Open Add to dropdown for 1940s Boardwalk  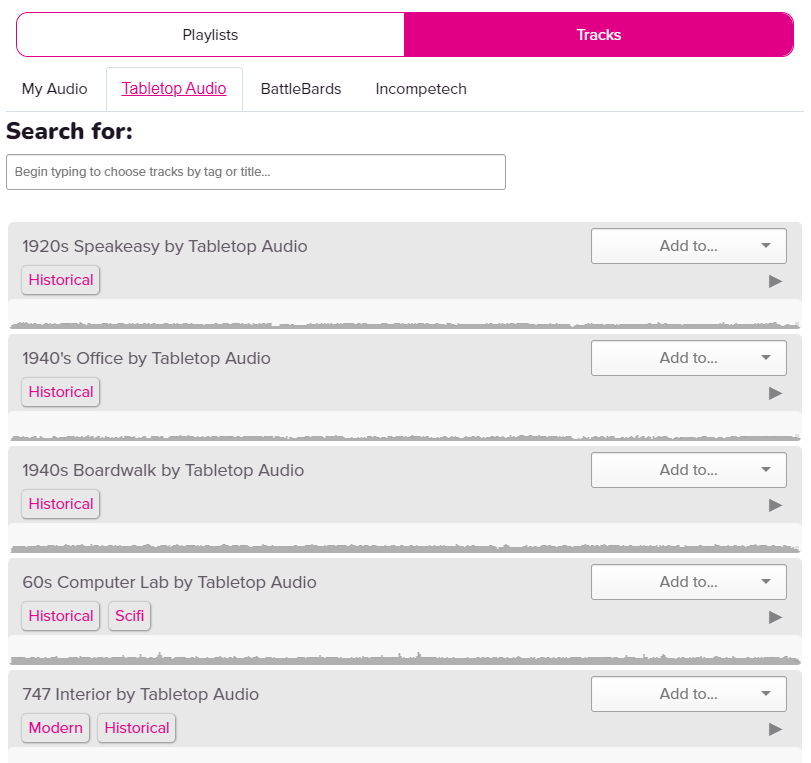coord(688,470)
